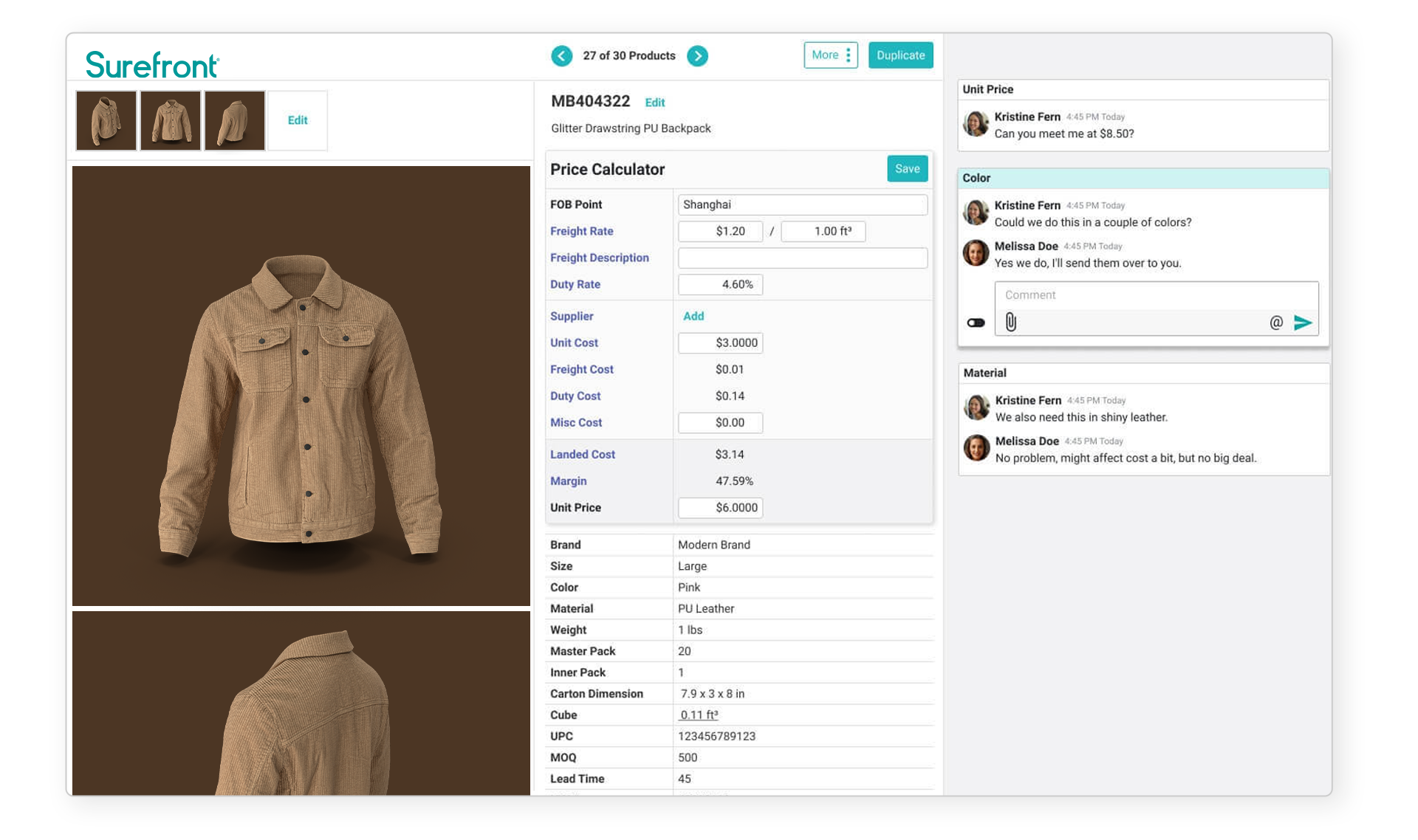The width and height of the screenshot is (1418, 840).
Task: Click the Material value PU Leather
Action: [706, 608]
